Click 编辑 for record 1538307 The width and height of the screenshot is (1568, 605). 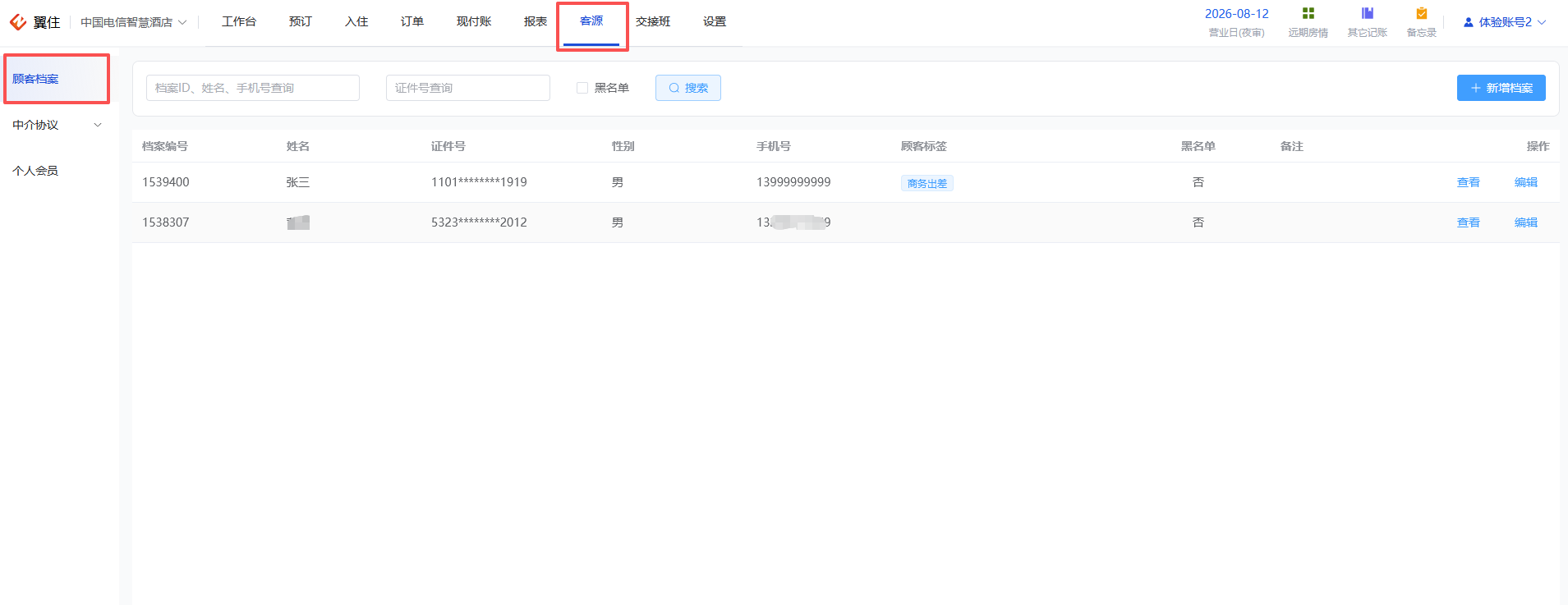pyautogui.click(x=1526, y=222)
